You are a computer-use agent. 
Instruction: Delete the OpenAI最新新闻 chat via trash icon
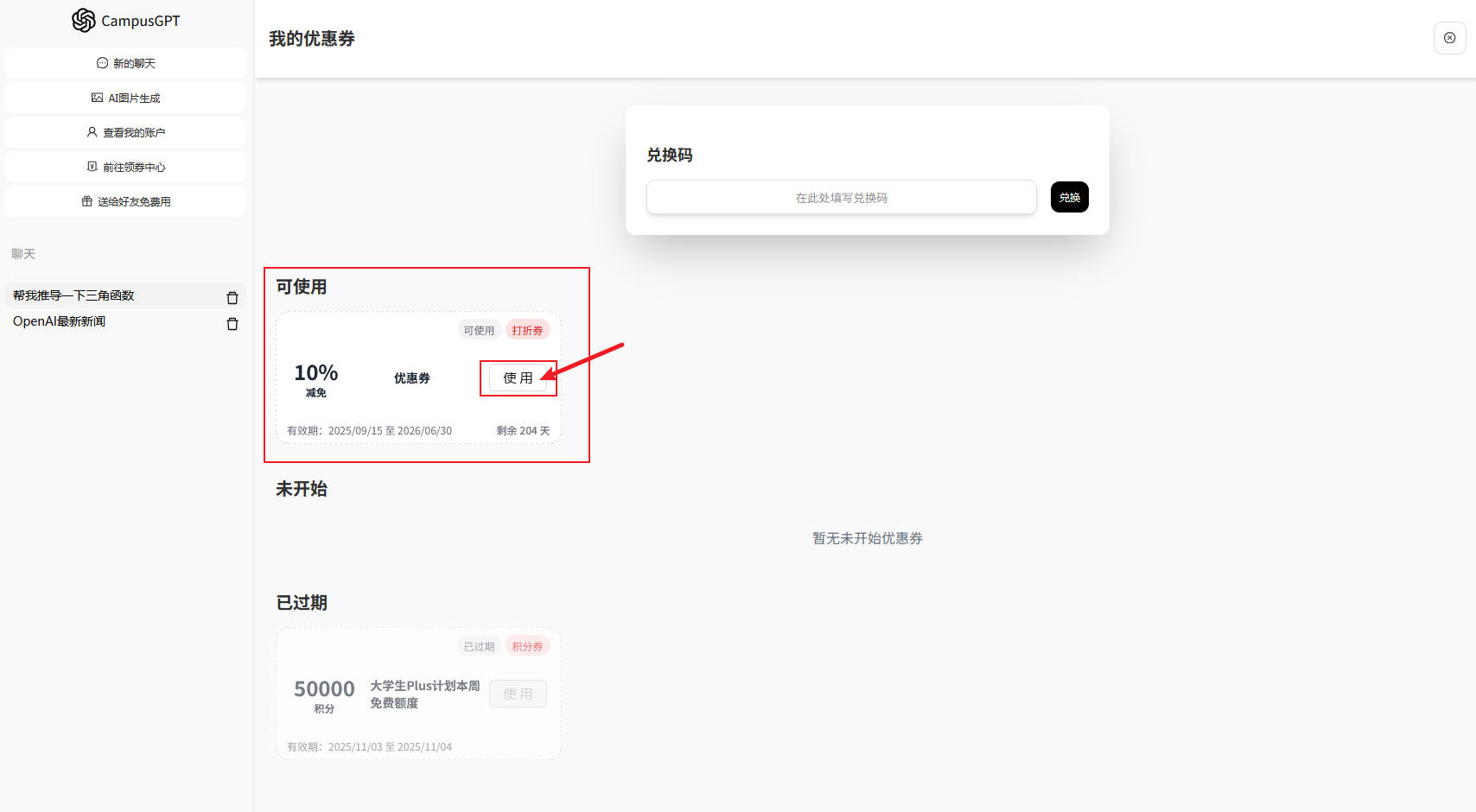232,324
